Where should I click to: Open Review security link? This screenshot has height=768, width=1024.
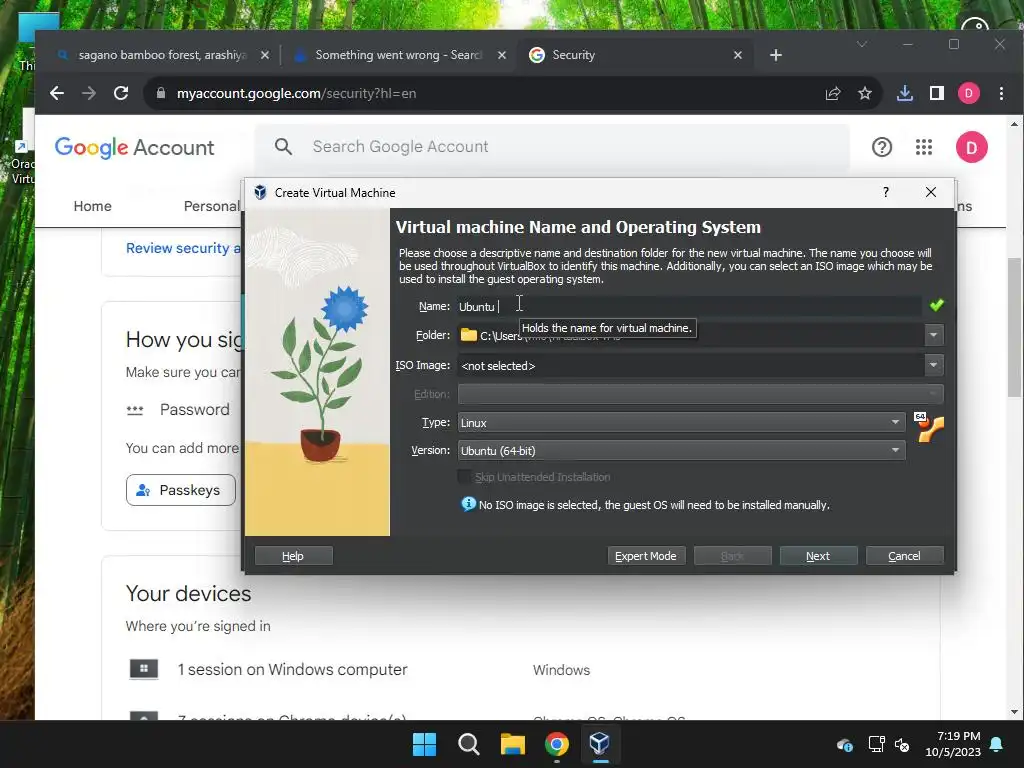(x=183, y=248)
